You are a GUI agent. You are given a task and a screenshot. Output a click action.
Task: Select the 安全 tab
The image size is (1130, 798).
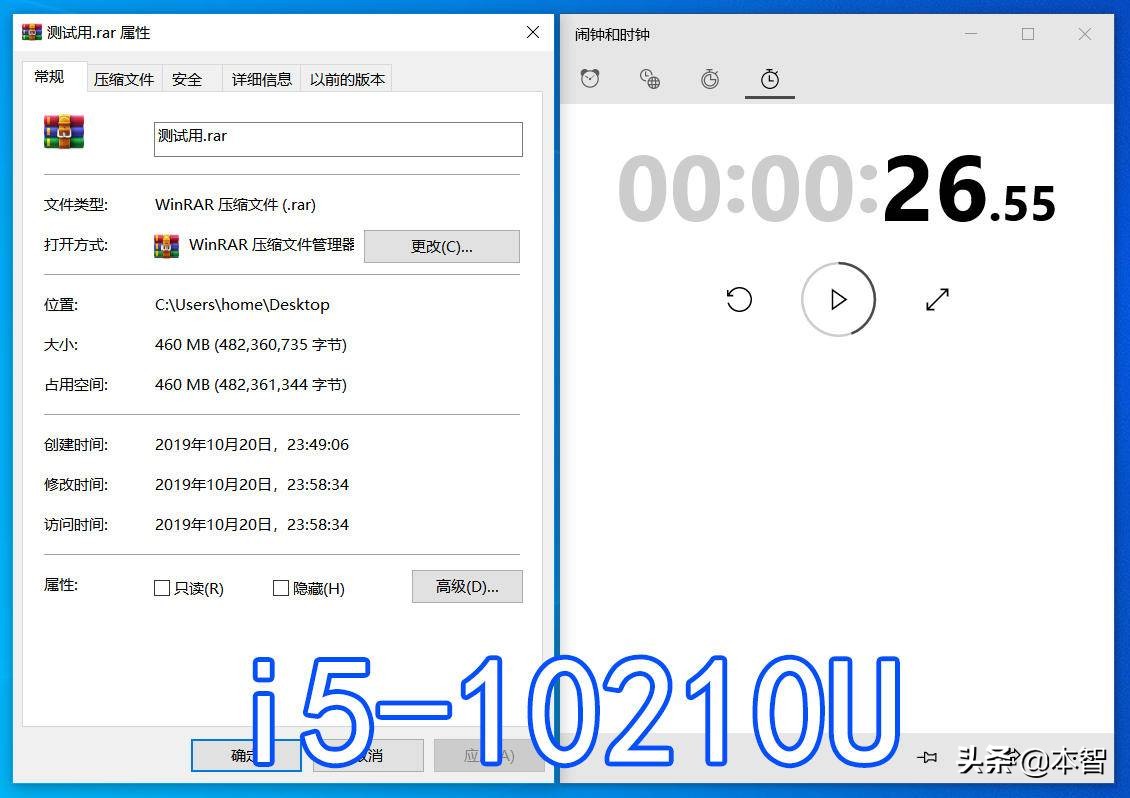pyautogui.click(x=187, y=78)
